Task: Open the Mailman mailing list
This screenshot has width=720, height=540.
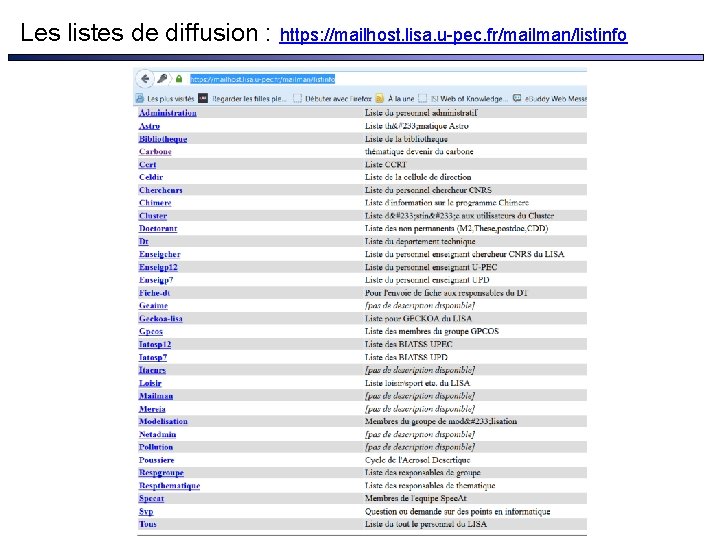Action: tap(156, 396)
